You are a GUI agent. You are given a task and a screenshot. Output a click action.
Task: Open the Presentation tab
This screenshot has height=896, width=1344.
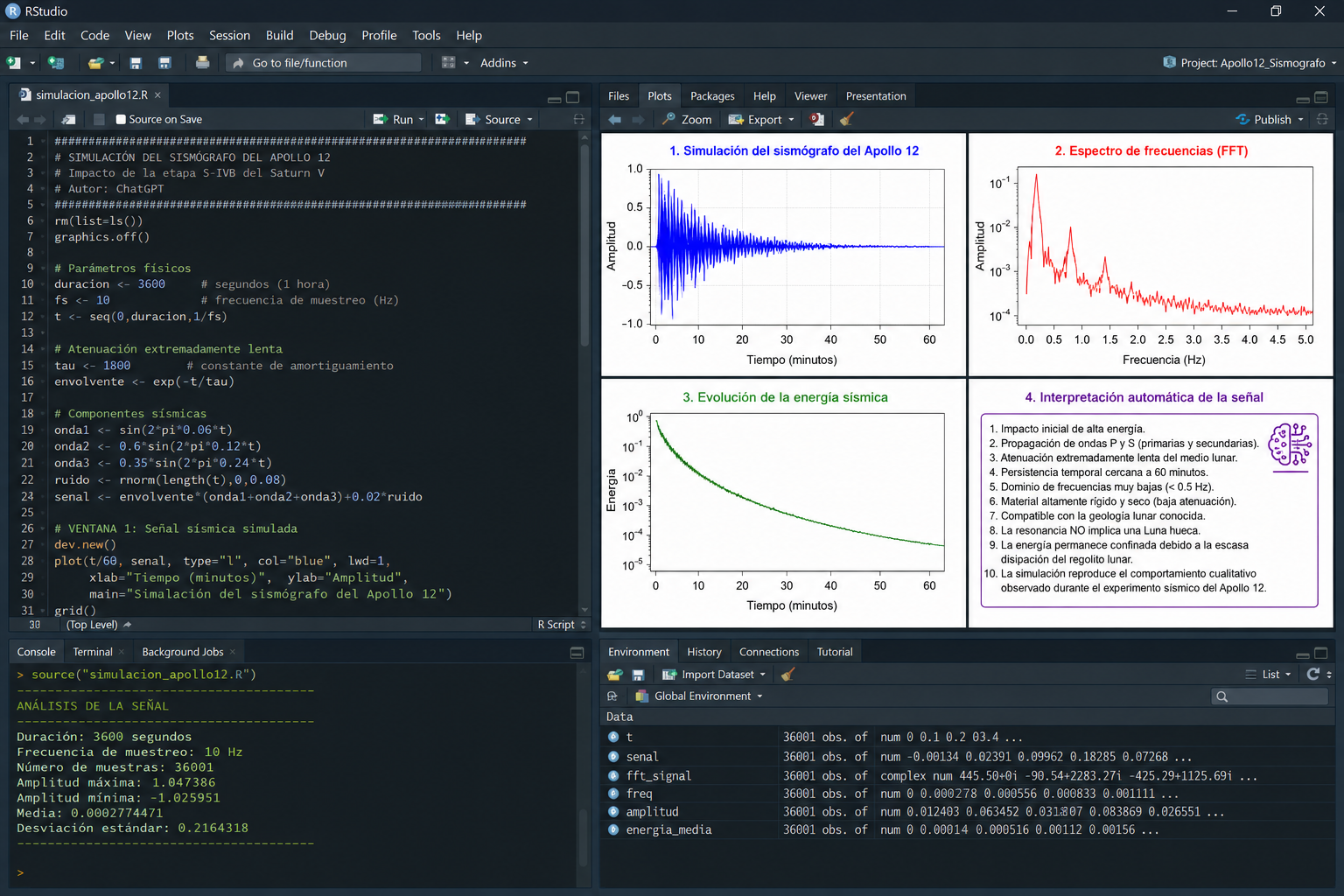876,96
